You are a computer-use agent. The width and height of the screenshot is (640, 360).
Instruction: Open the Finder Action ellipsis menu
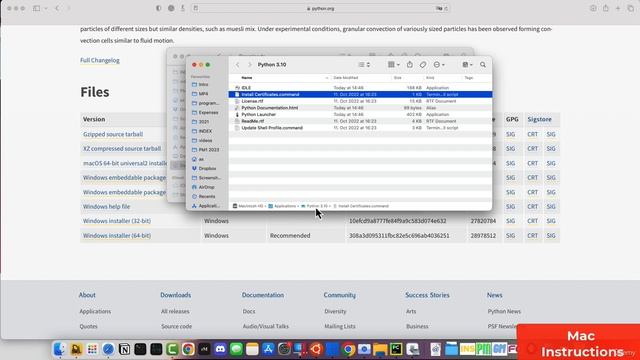point(439,65)
